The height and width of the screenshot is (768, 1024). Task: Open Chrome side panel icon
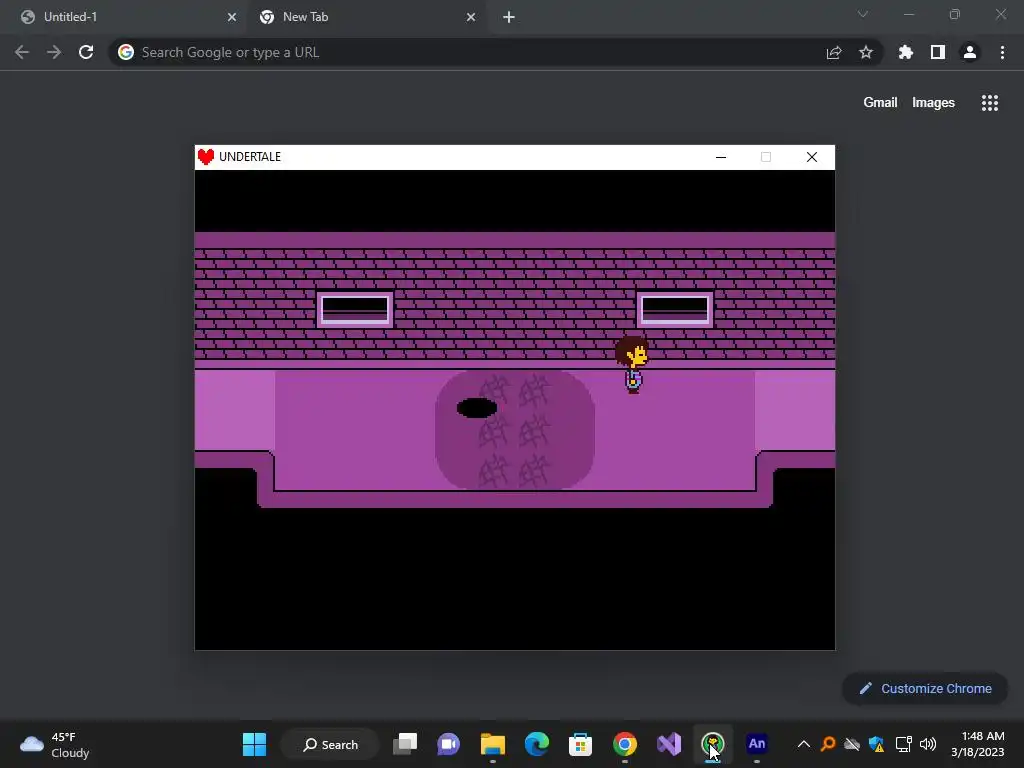pyautogui.click(x=938, y=52)
